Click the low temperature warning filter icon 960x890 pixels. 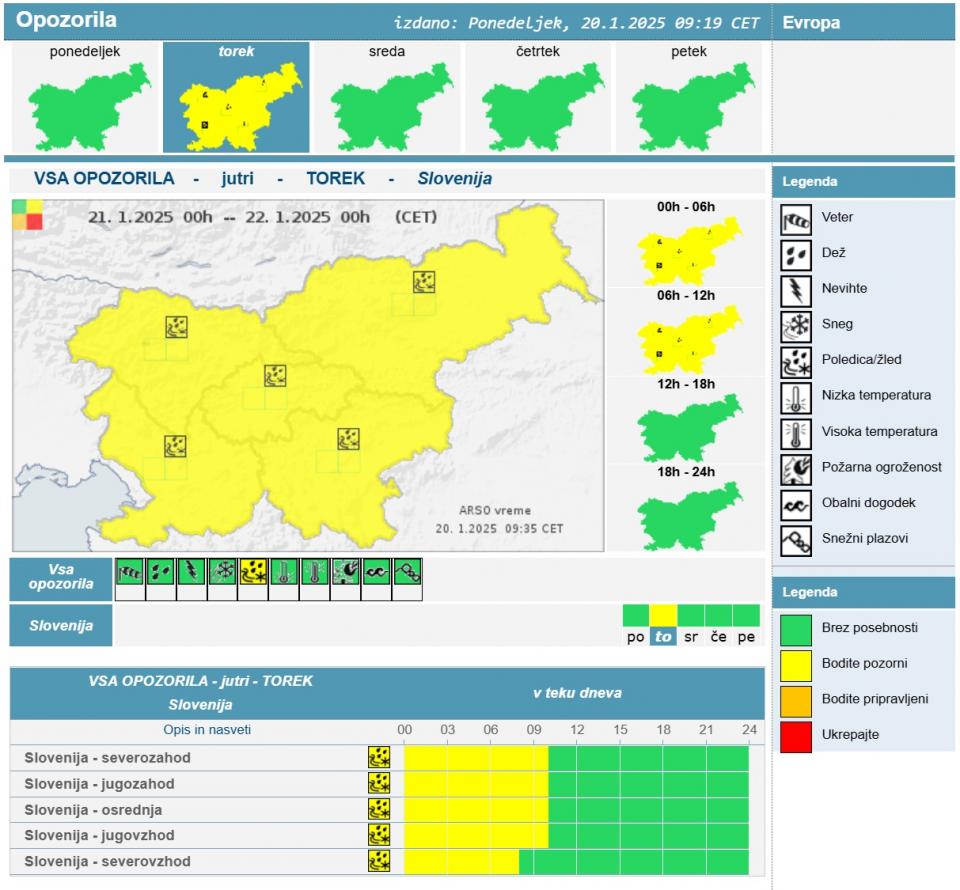click(284, 571)
